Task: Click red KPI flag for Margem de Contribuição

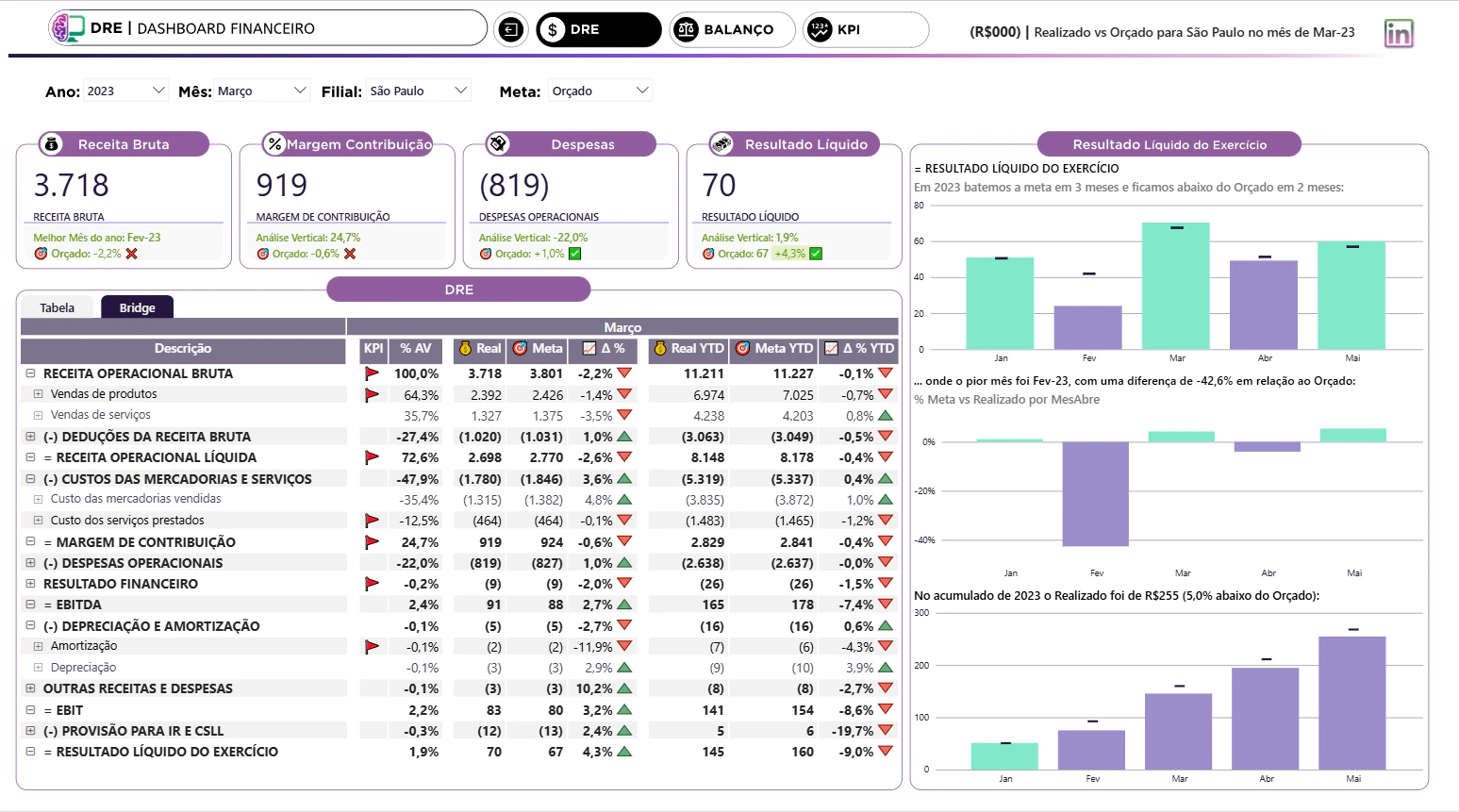Action: coord(372,542)
